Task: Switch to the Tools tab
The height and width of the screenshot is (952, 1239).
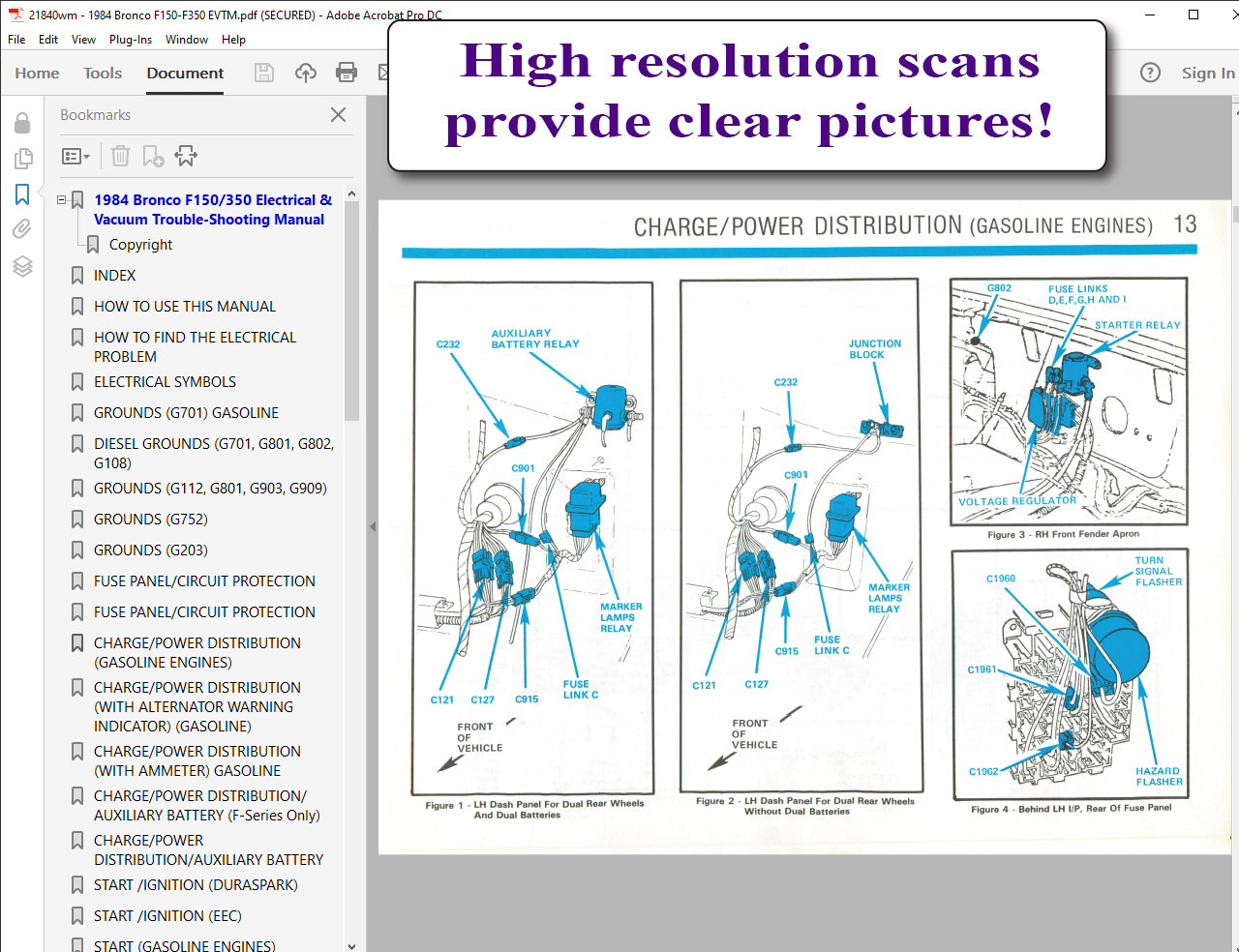Action: (x=103, y=73)
